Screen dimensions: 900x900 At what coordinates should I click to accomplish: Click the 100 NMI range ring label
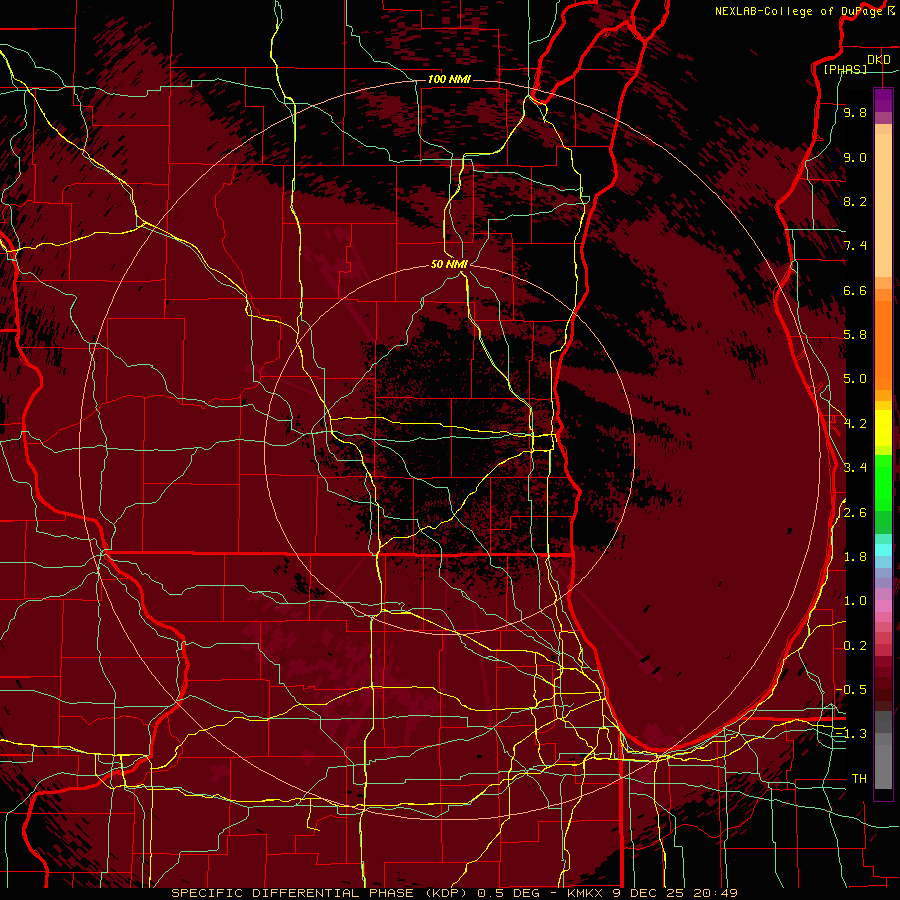(x=449, y=79)
